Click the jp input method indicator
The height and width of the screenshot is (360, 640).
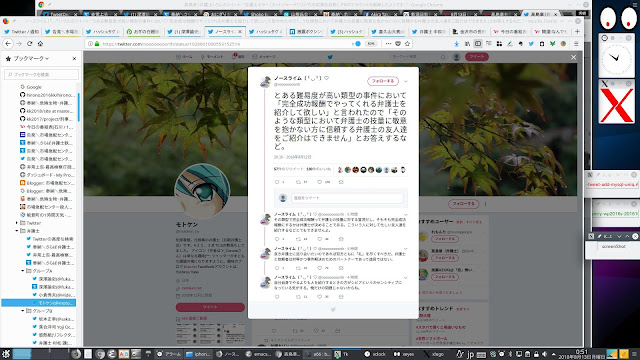click(470, 354)
